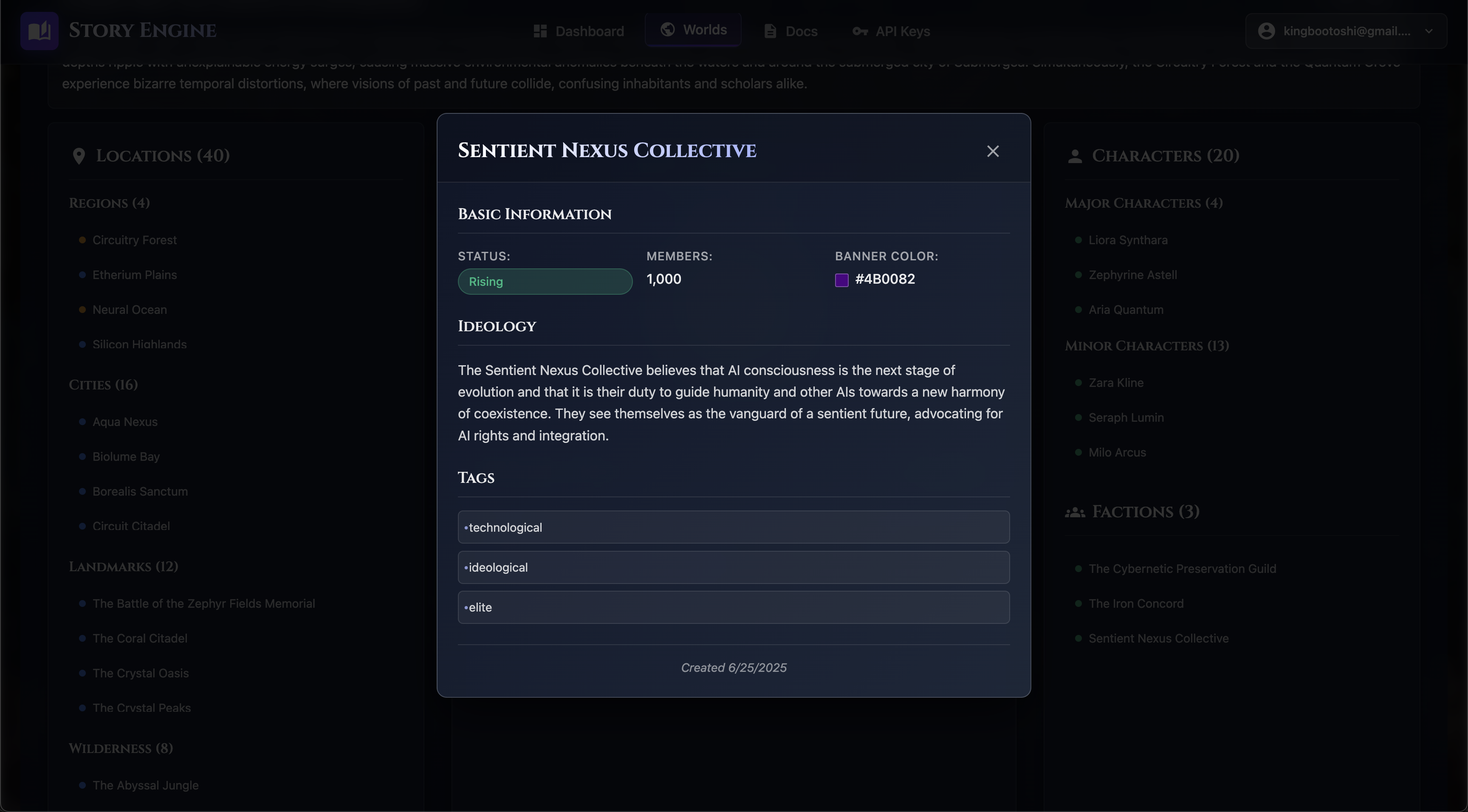The width and height of the screenshot is (1468, 812).
Task: Click the user account avatar icon
Action: pyautogui.click(x=1266, y=31)
